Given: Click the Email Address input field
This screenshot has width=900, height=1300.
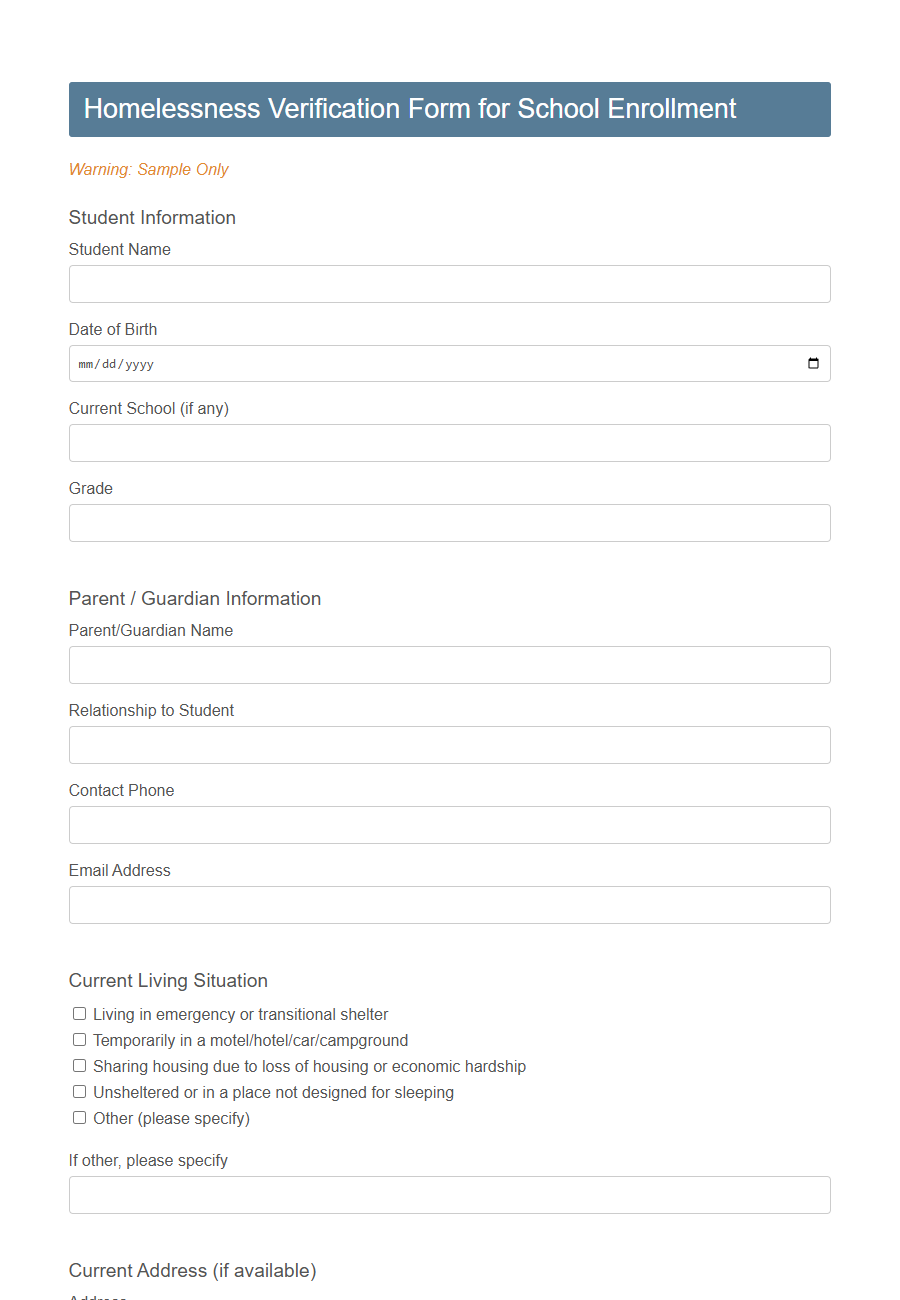Looking at the screenshot, I should point(449,905).
